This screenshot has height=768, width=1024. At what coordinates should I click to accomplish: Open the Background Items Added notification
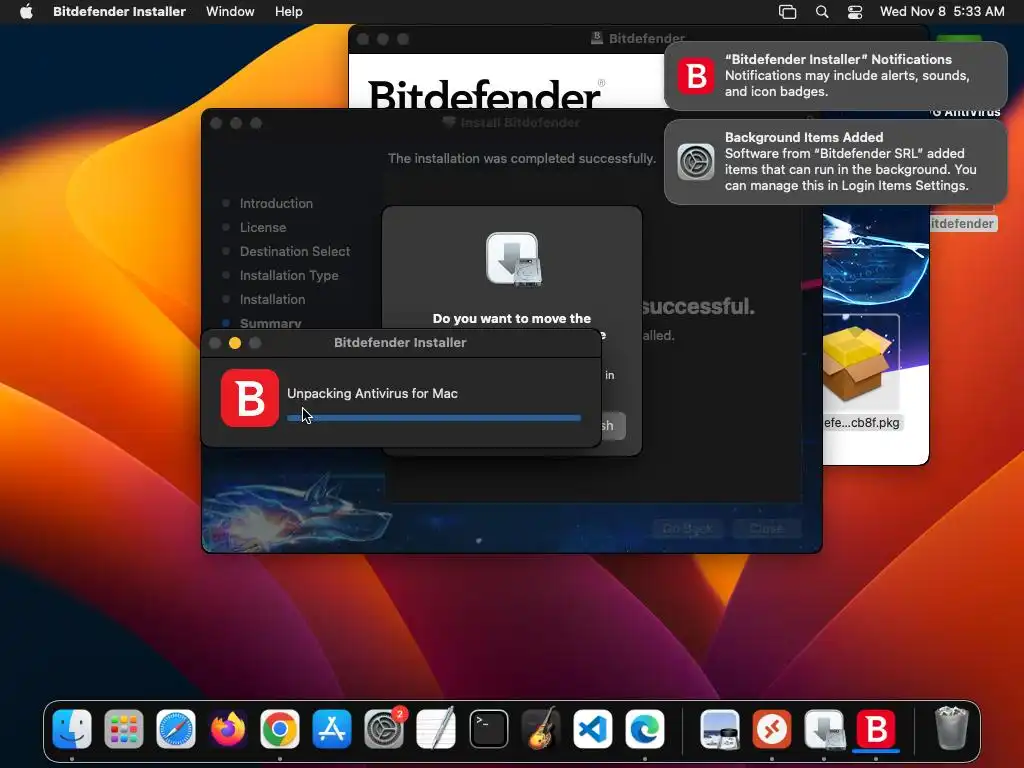(835, 162)
